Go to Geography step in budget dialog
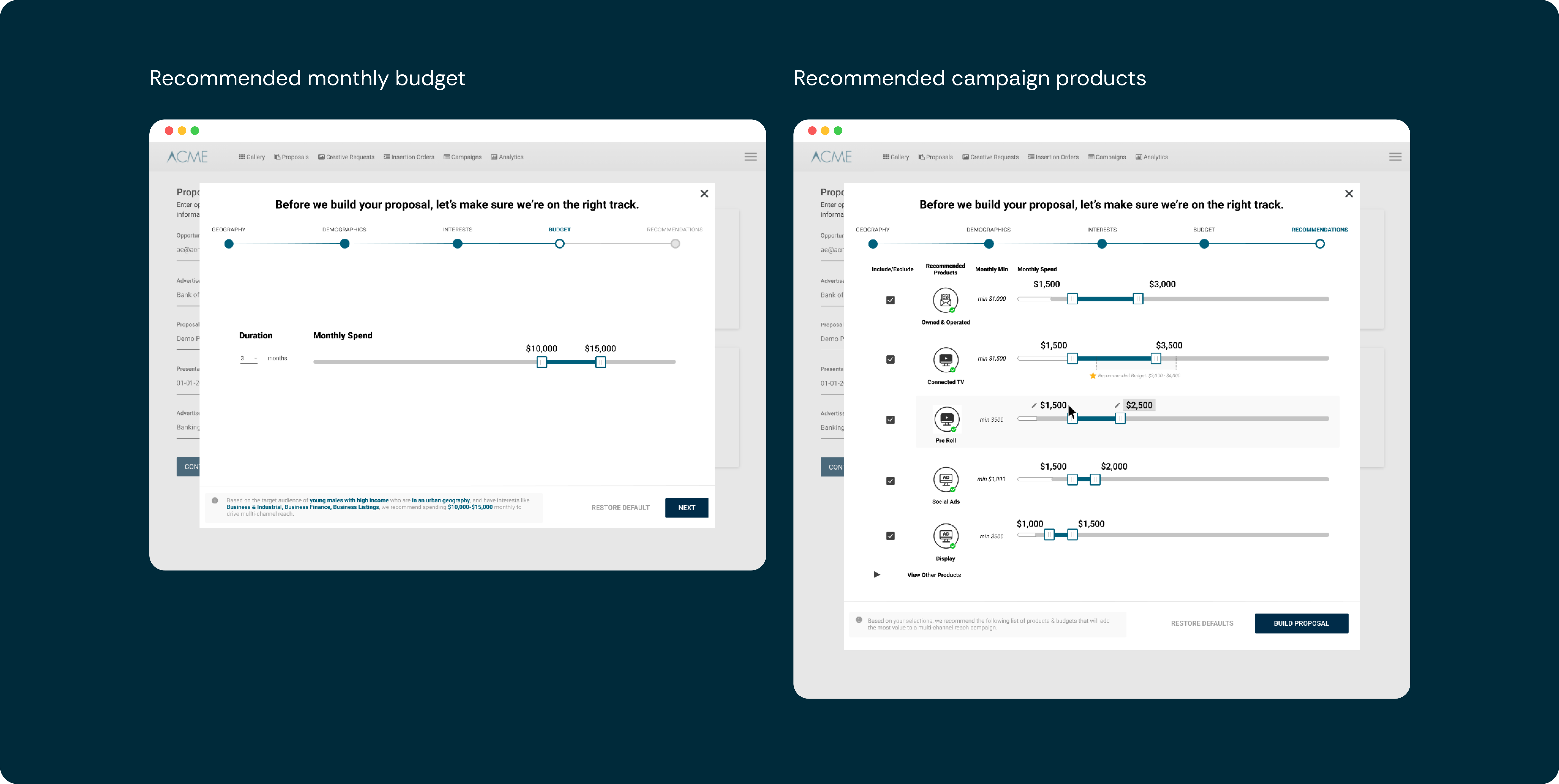The image size is (1559, 784). (229, 244)
